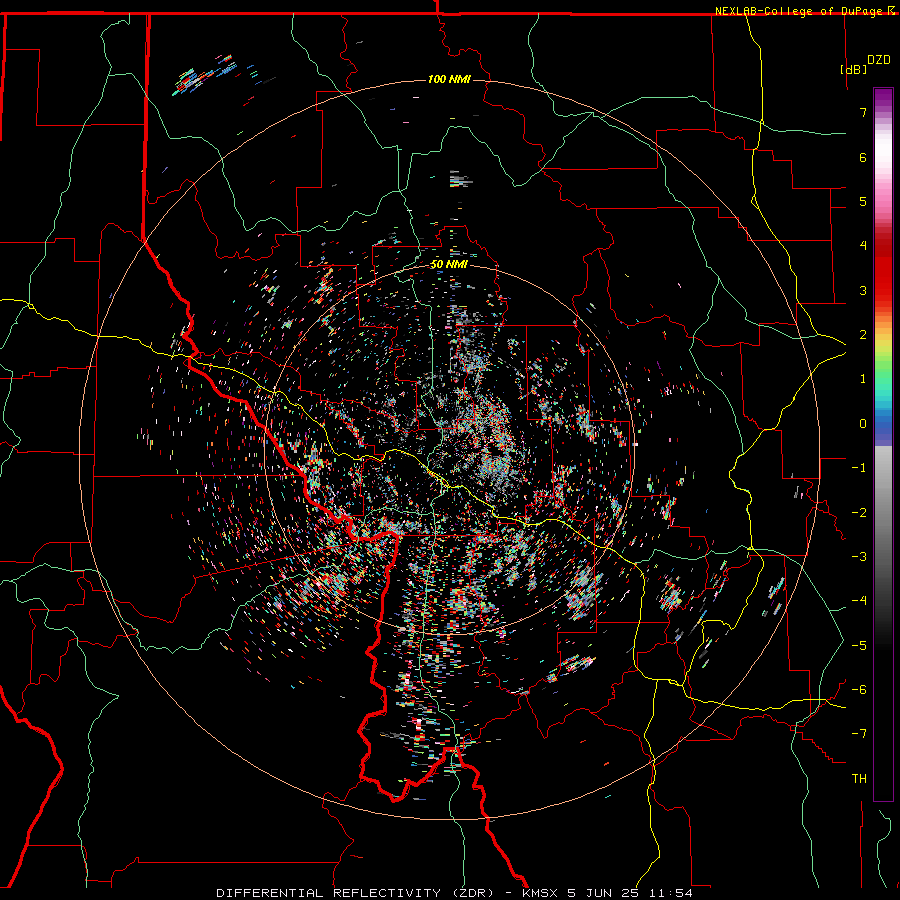Screen dimensions: 900x900
Task: Click the NEXLAB-College of DuPage credit text
Action: pos(800,11)
